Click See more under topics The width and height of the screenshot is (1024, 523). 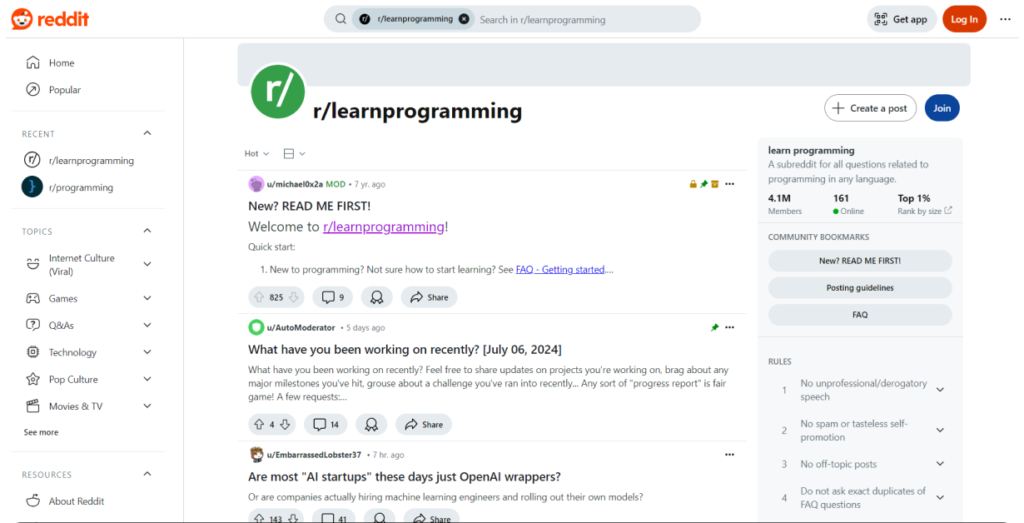pos(40,432)
